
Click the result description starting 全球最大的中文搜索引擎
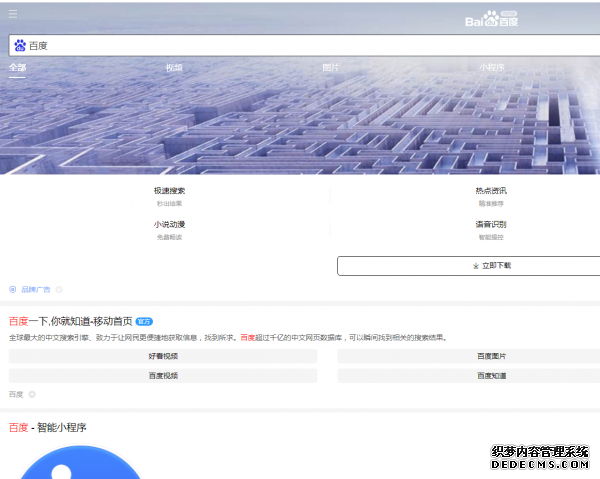[228, 338]
